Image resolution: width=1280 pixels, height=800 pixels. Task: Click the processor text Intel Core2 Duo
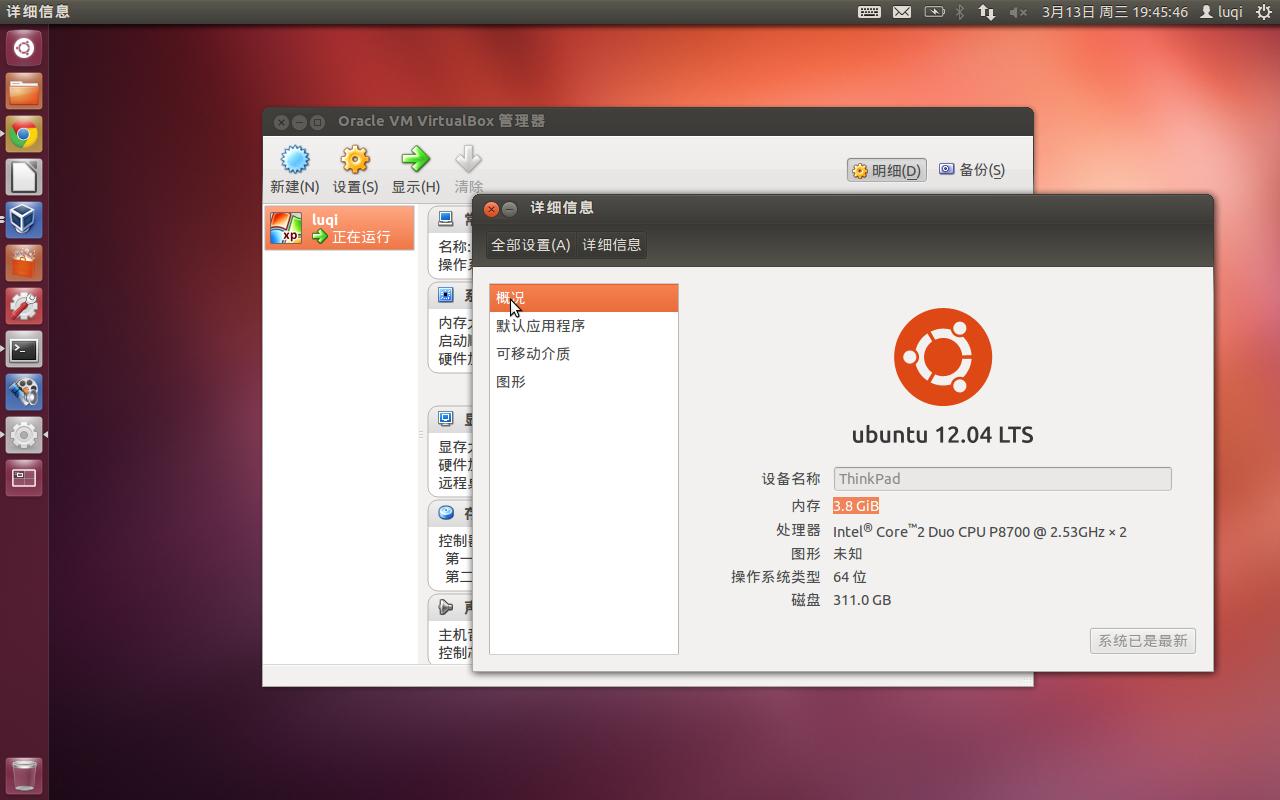coord(980,531)
